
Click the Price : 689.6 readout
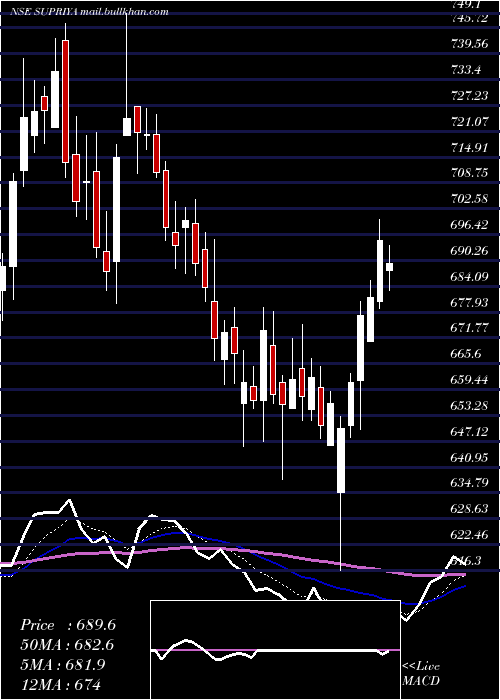coord(68,625)
